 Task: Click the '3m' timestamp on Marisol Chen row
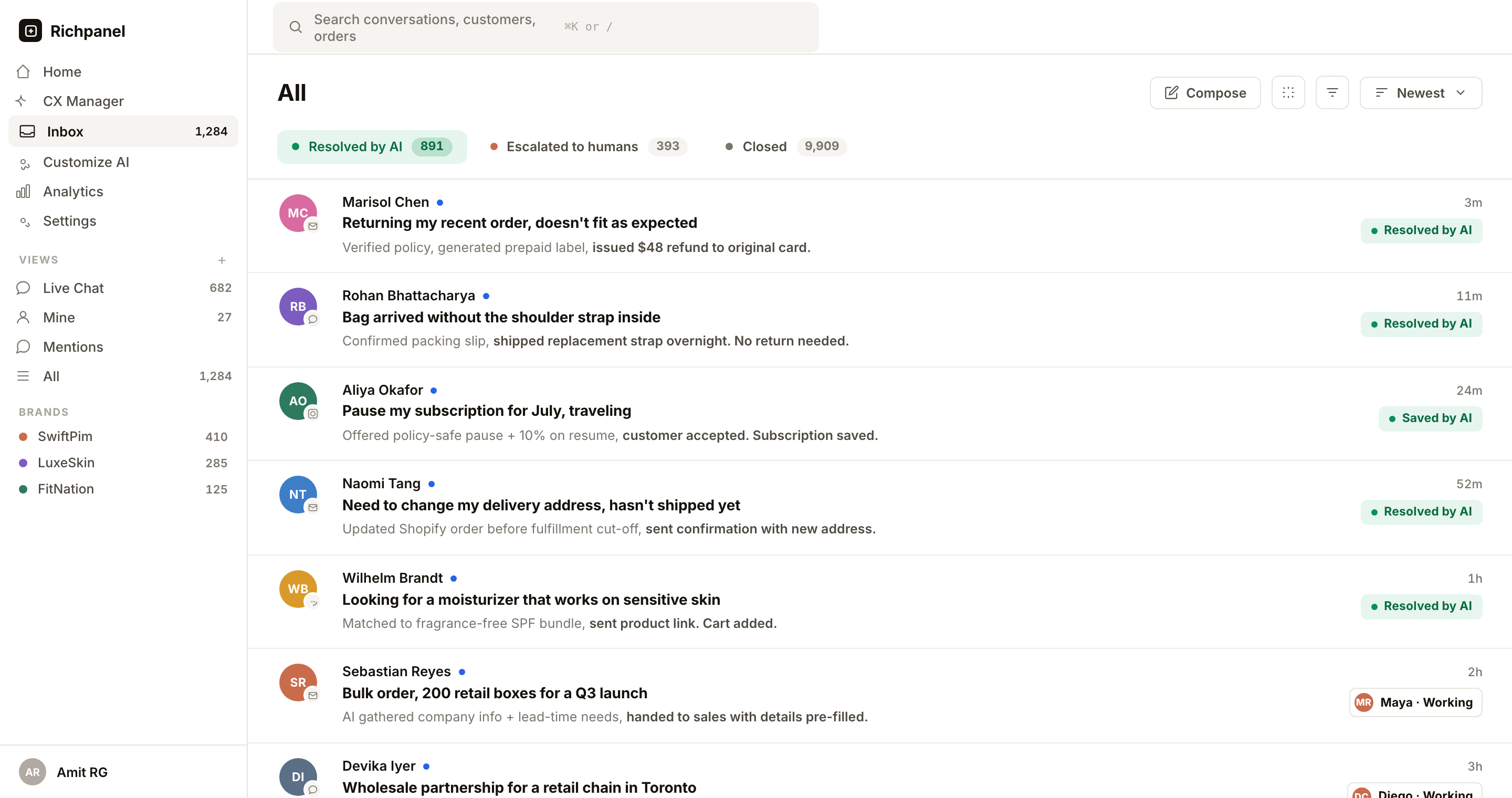point(1473,203)
